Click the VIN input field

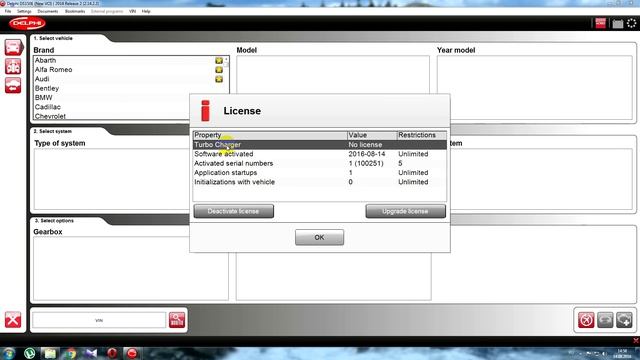point(99,320)
